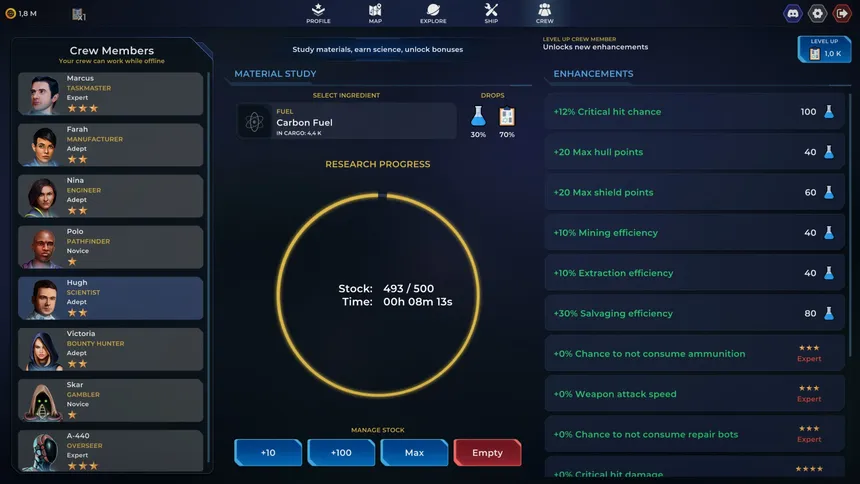This screenshot has width=860, height=484.
Task: Open Carbon Fuel ingredient selector
Action: click(346, 121)
